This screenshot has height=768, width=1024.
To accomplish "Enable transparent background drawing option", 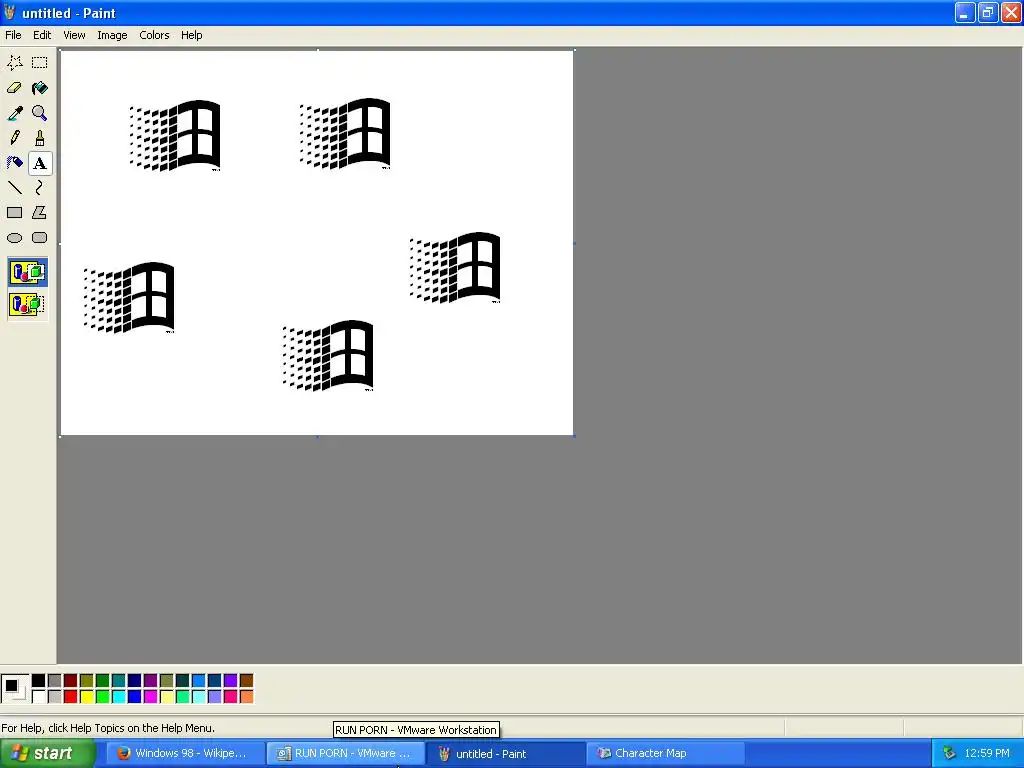I will [27, 304].
